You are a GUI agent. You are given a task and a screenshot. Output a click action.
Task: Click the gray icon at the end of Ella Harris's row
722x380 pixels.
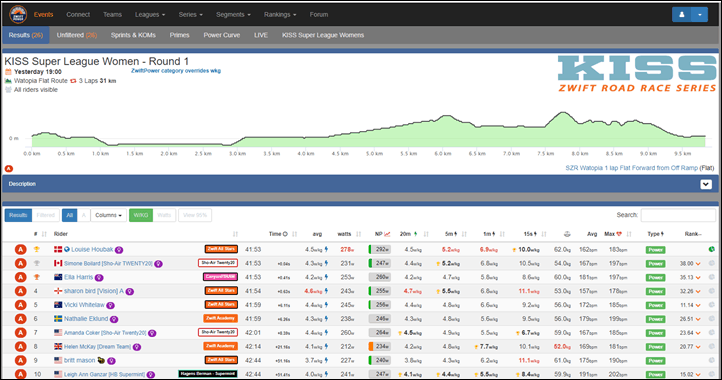click(711, 277)
